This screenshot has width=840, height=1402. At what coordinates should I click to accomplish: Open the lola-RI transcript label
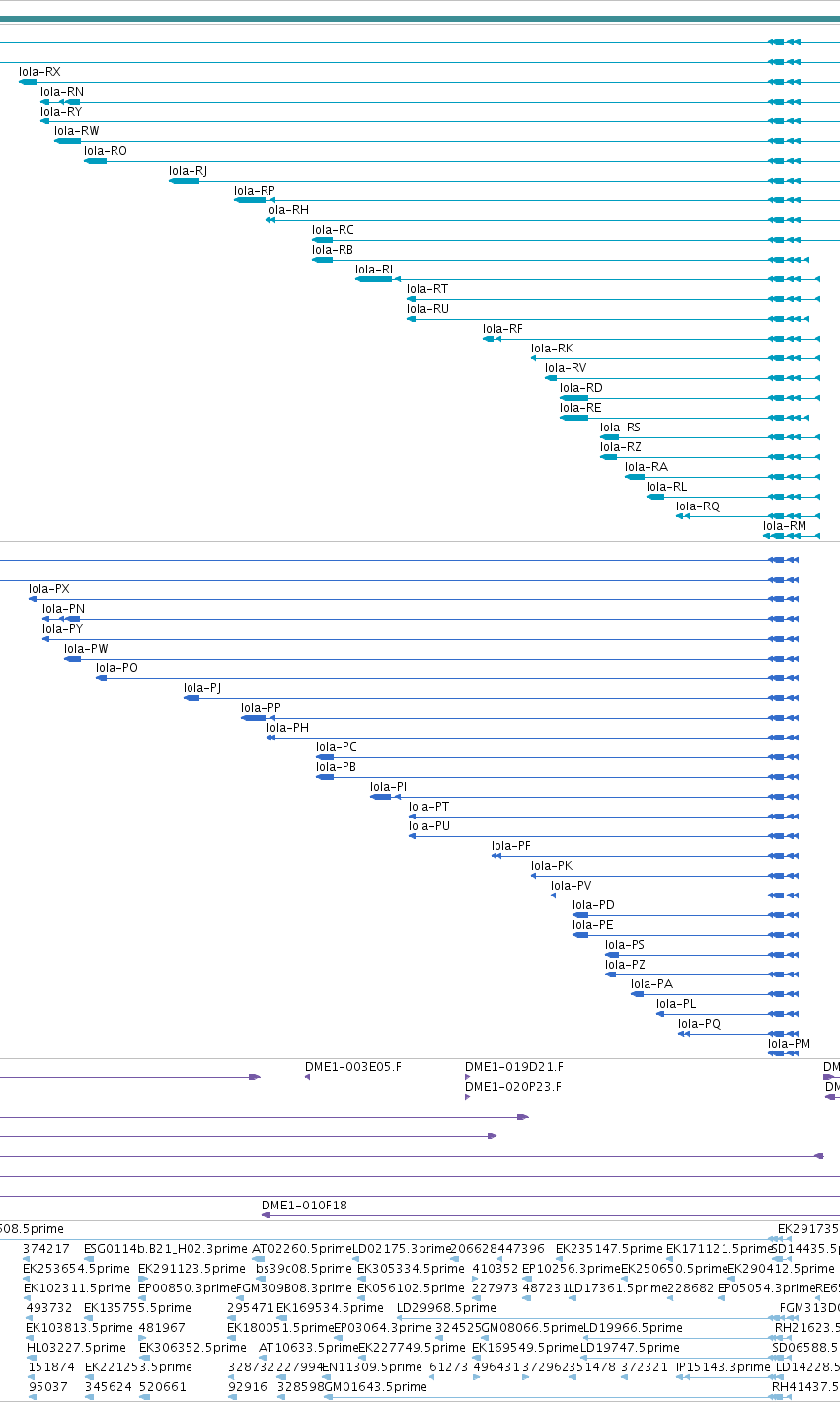point(374,270)
